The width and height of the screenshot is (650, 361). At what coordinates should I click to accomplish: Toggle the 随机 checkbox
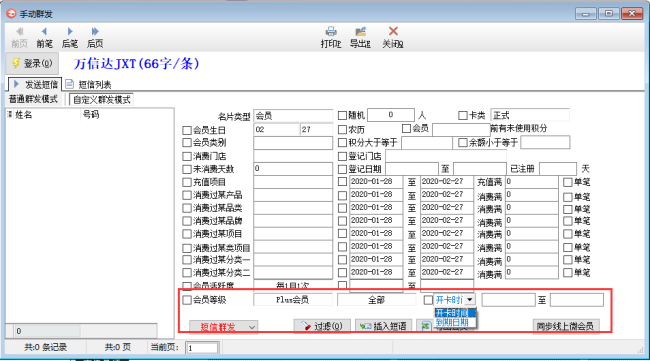tap(342, 115)
